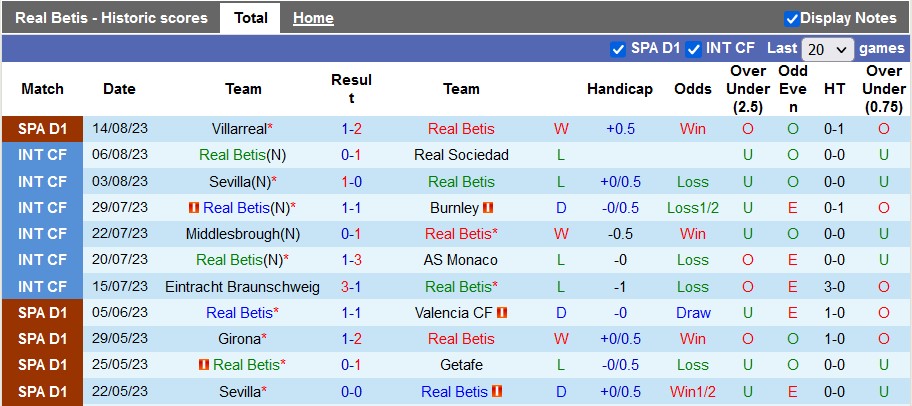Image resolution: width=912 pixels, height=406 pixels.
Task: Switch to the Total tab
Action: pos(250,18)
